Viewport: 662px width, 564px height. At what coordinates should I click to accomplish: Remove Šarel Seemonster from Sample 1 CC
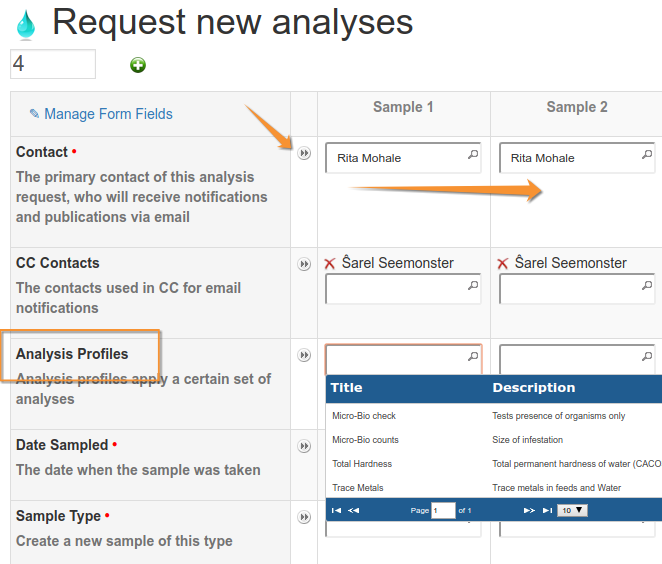(x=330, y=264)
